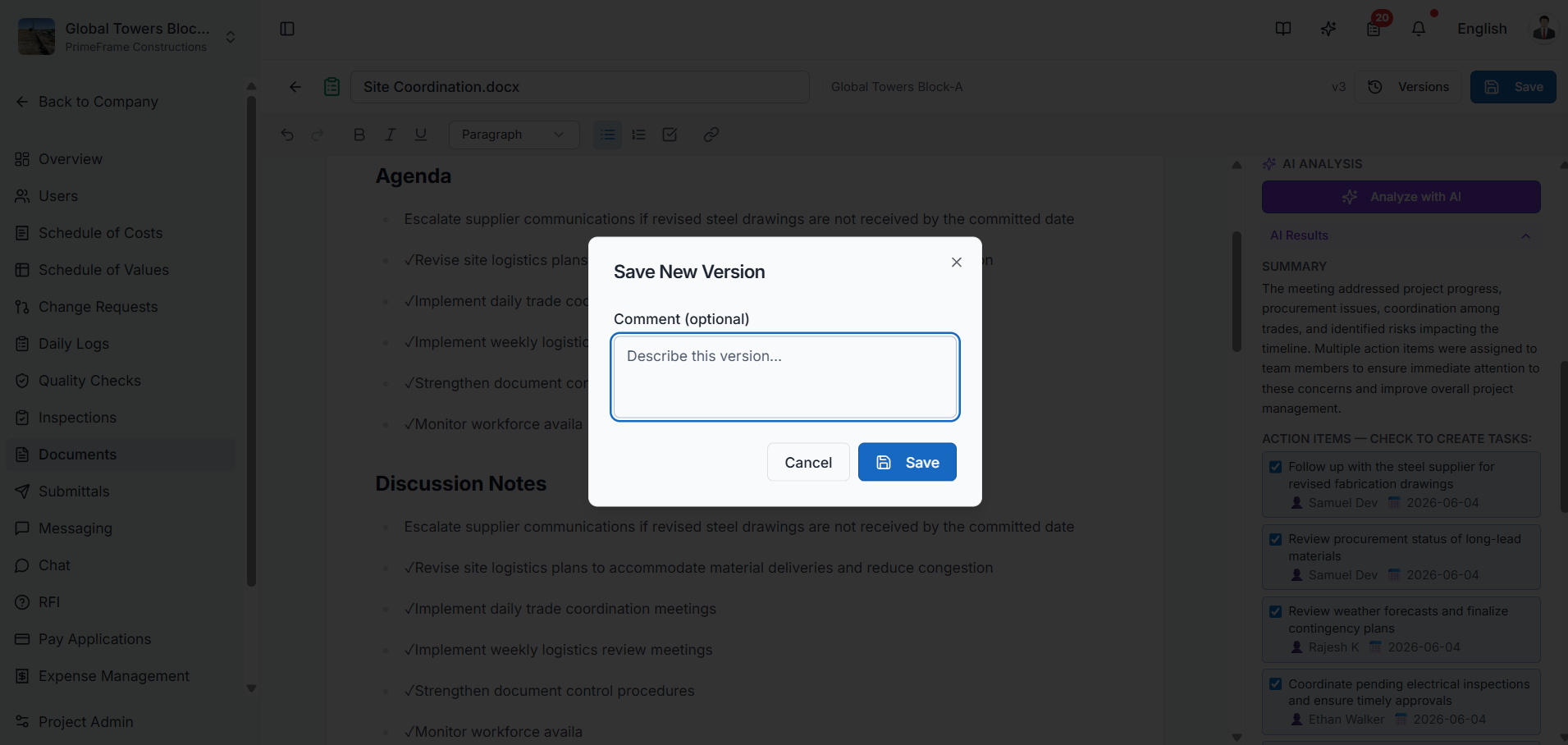Redo last edit
The image size is (1568, 745).
point(318,135)
